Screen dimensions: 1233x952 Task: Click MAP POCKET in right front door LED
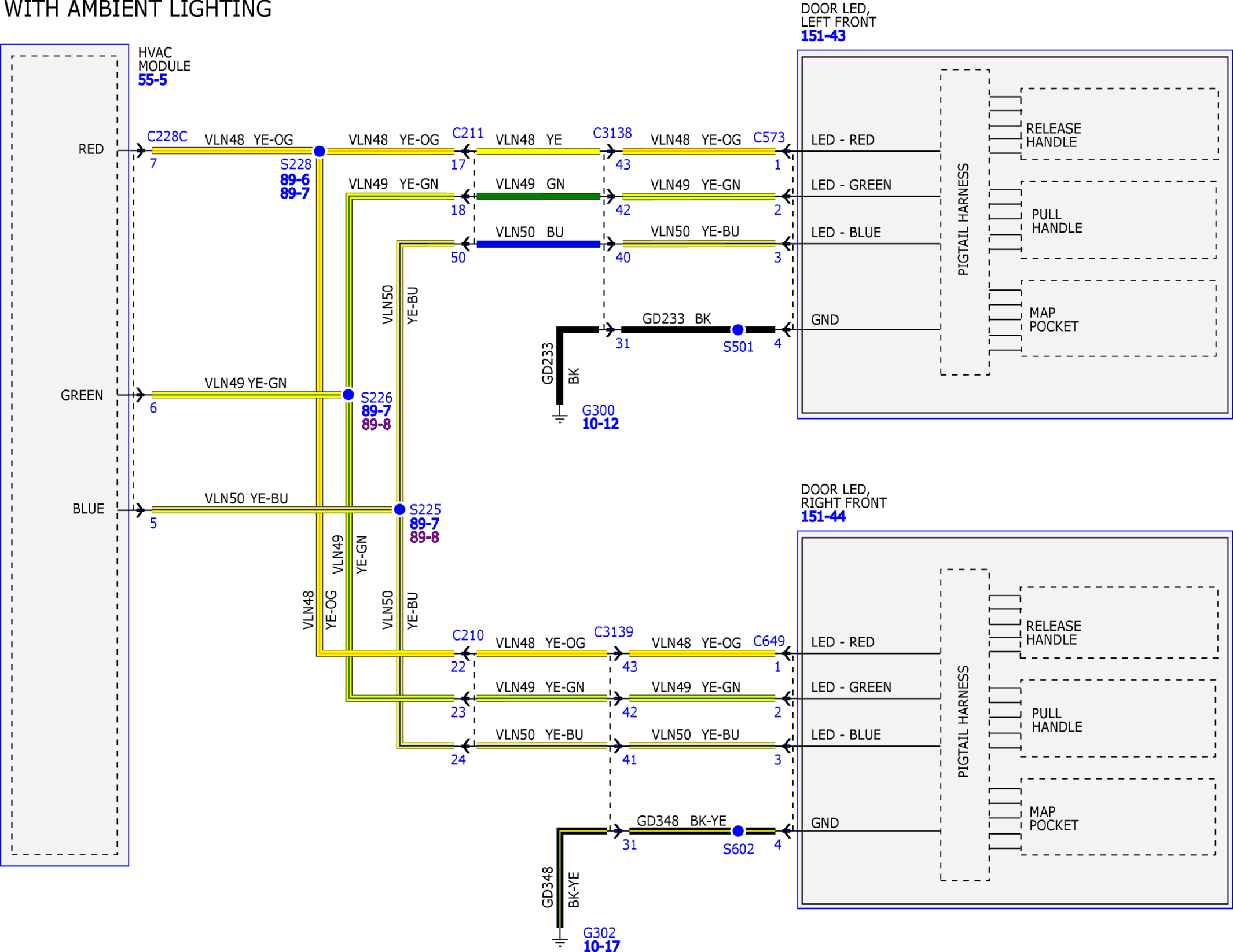(x=1054, y=818)
